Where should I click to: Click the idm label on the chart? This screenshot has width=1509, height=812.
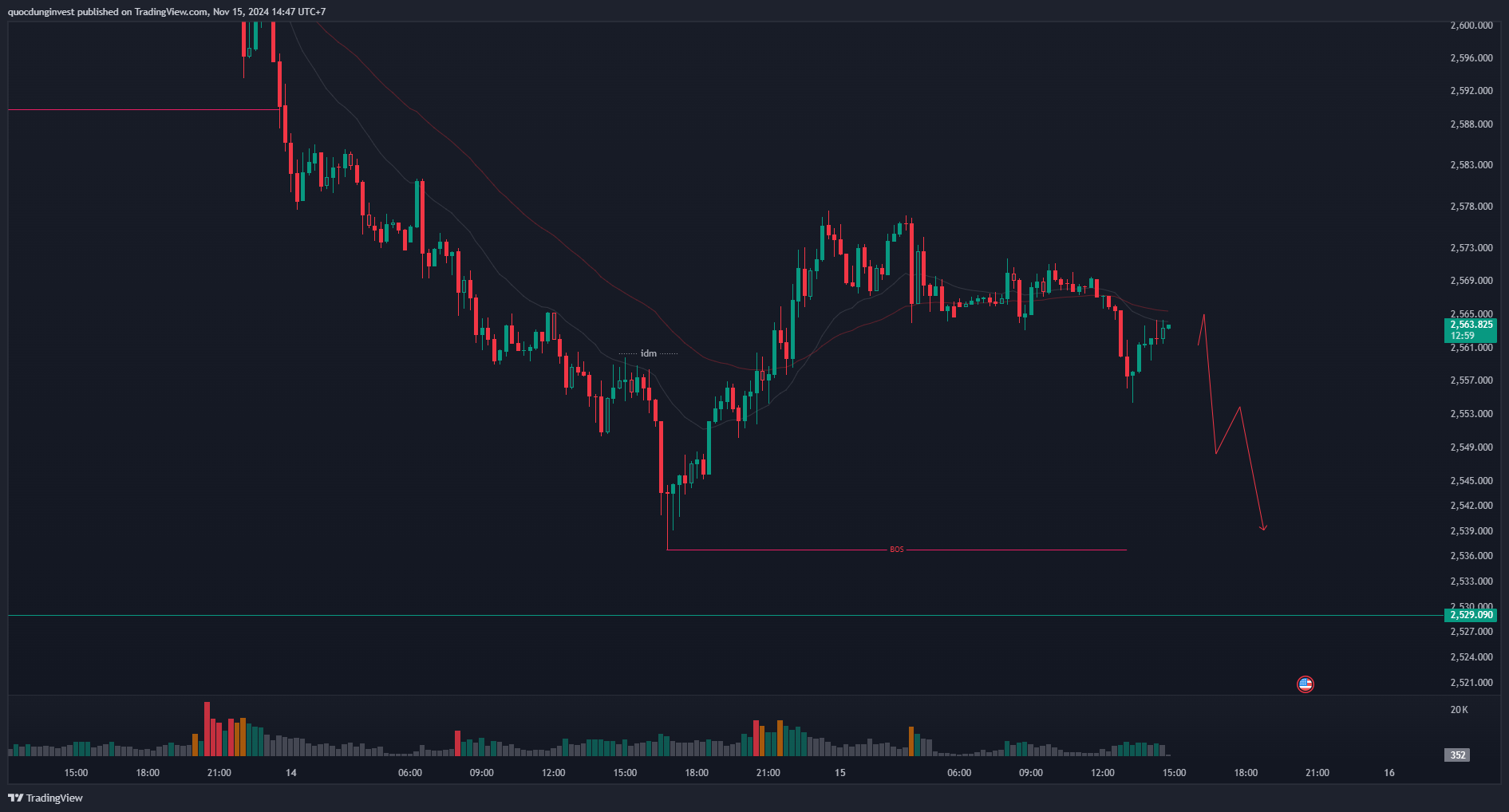pyautogui.click(x=649, y=353)
